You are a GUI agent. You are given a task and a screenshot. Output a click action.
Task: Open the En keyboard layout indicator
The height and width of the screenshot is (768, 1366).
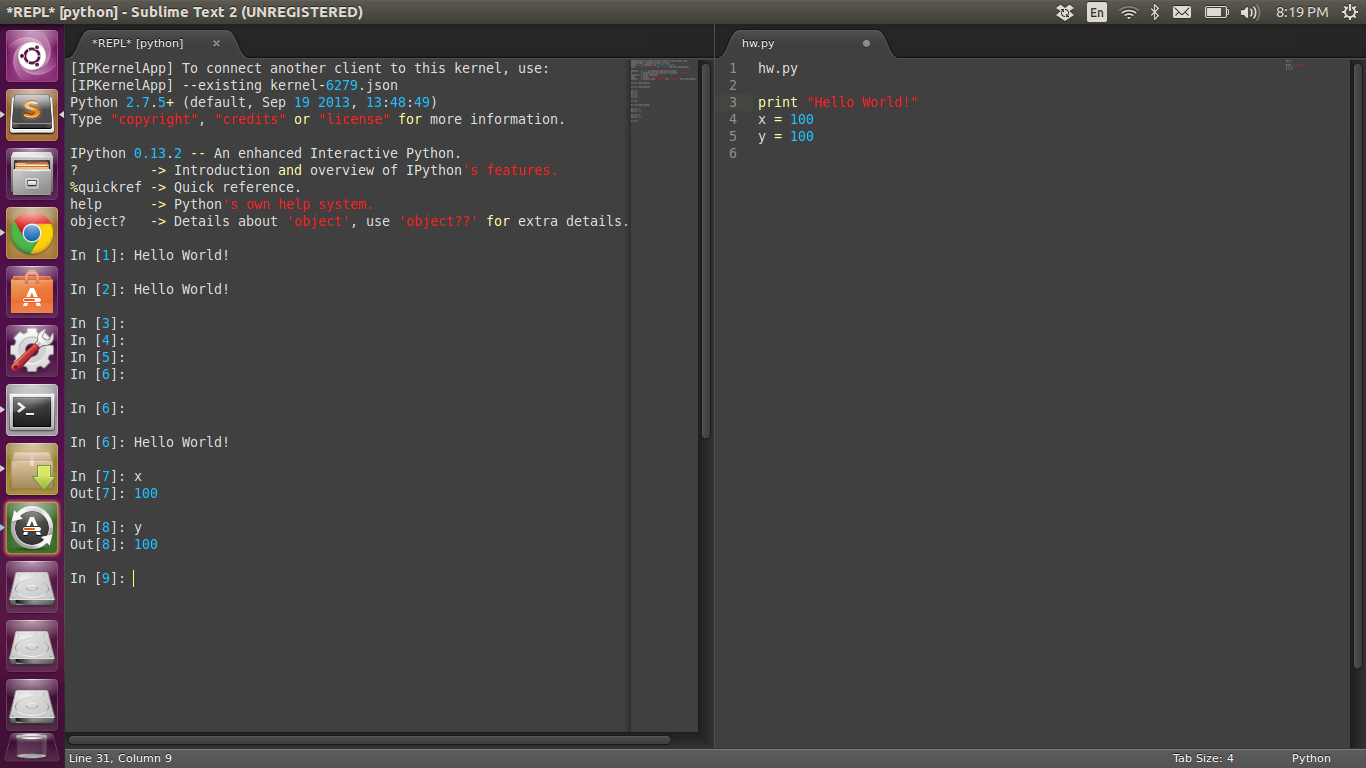click(x=1097, y=12)
